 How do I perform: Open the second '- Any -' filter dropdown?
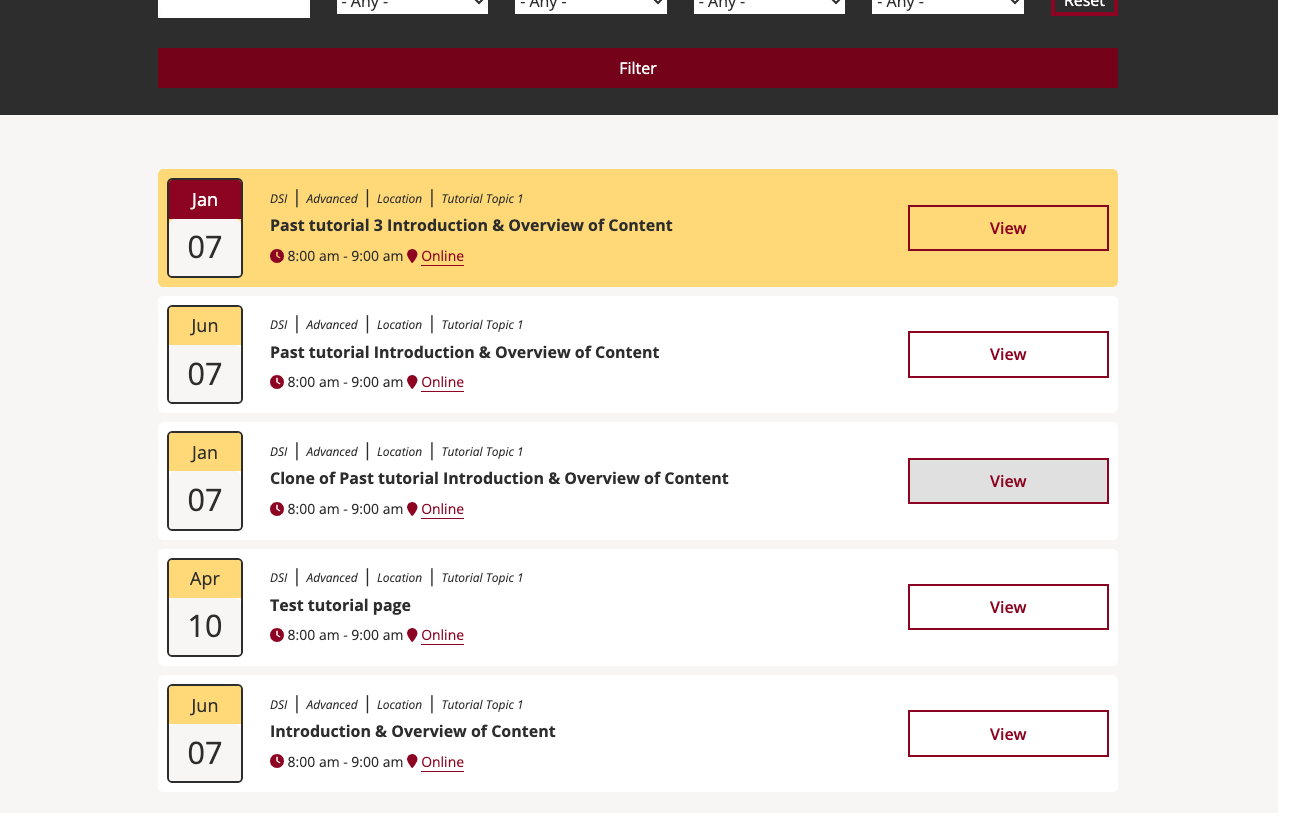(x=590, y=5)
